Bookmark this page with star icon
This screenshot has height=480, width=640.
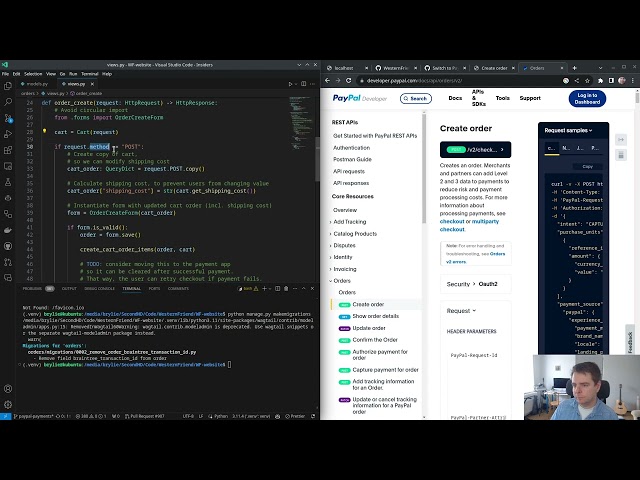587,81
